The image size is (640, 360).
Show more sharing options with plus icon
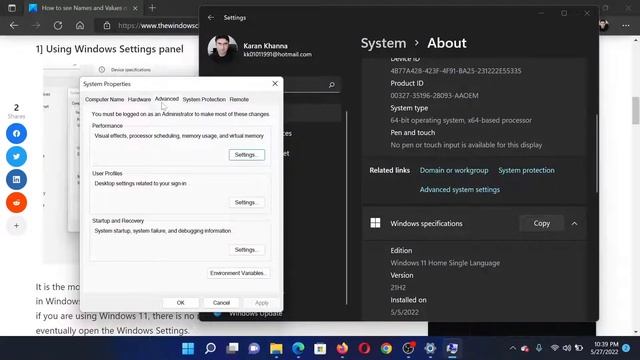16,225
